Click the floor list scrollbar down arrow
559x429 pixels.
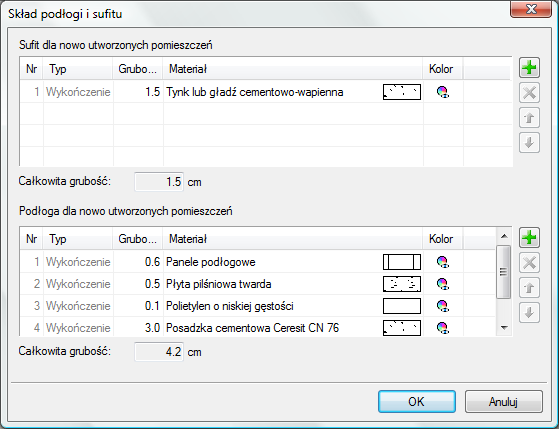[x=504, y=328]
